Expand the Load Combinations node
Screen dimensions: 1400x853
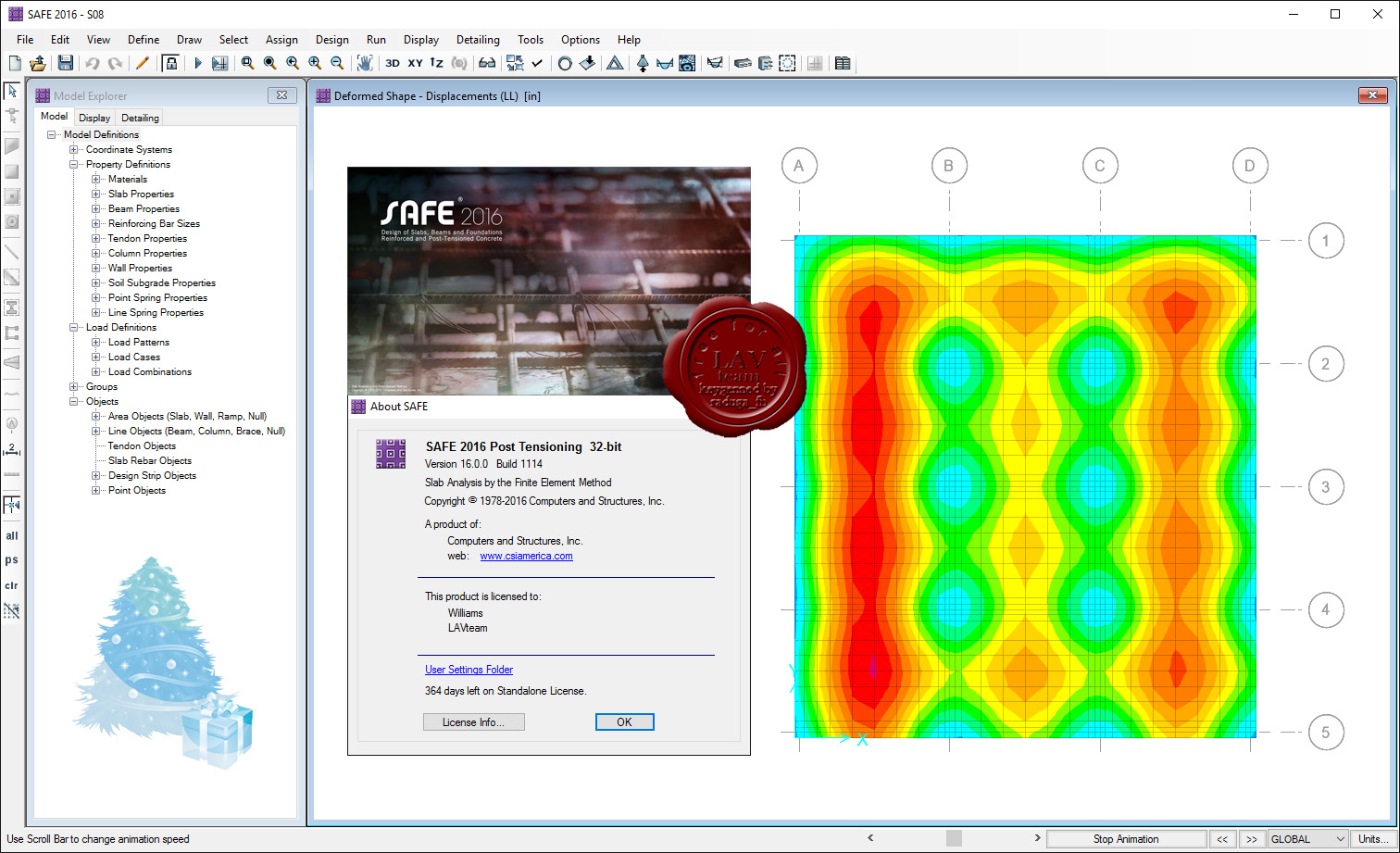(x=96, y=371)
